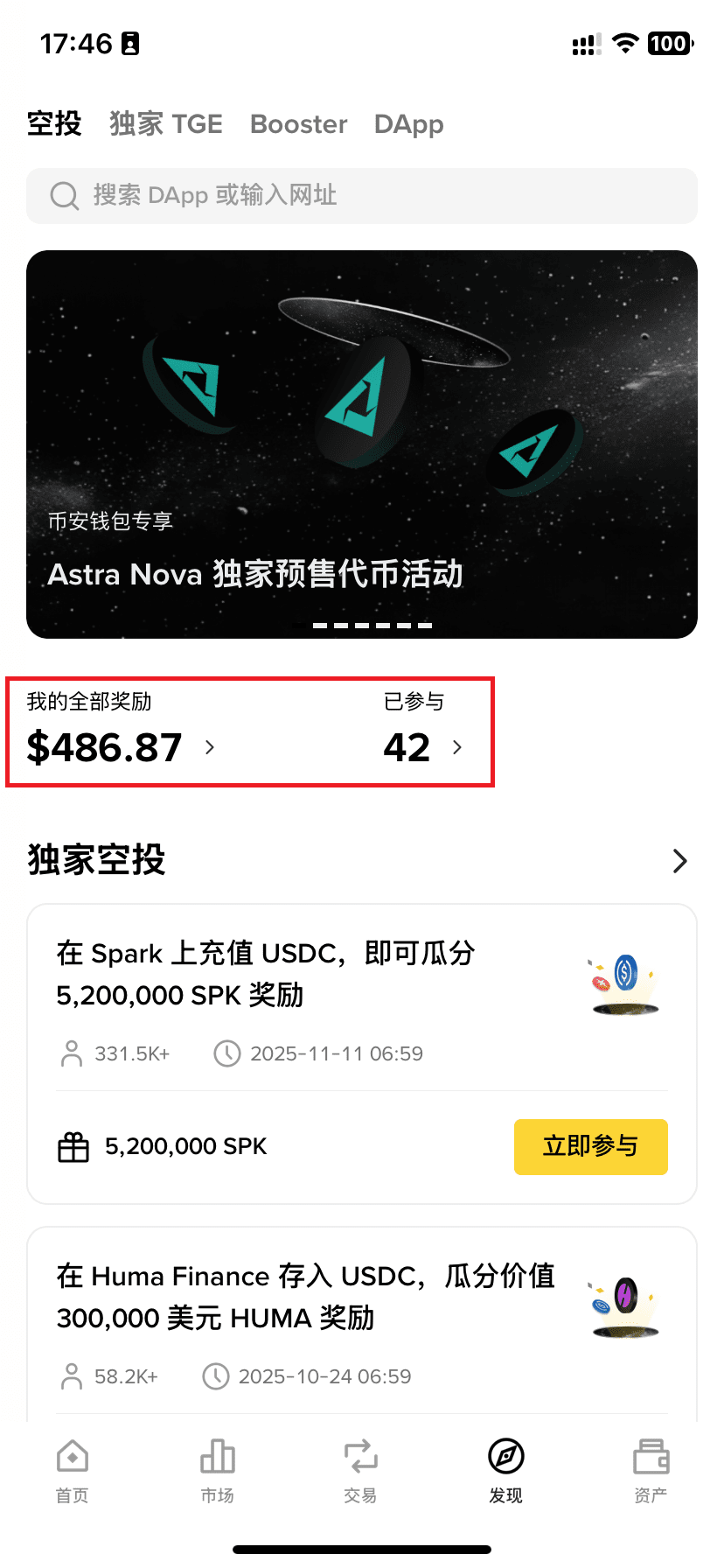
Task: Open the DApp tab
Action: click(x=408, y=124)
